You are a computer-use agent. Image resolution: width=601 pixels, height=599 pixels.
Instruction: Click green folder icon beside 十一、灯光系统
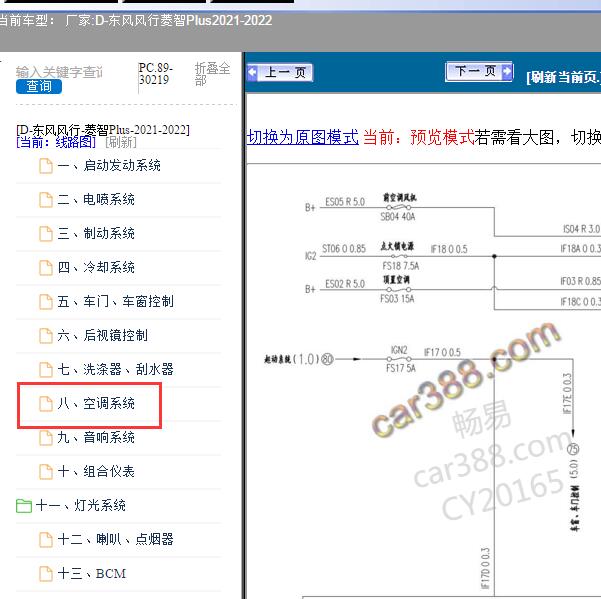tap(24, 506)
